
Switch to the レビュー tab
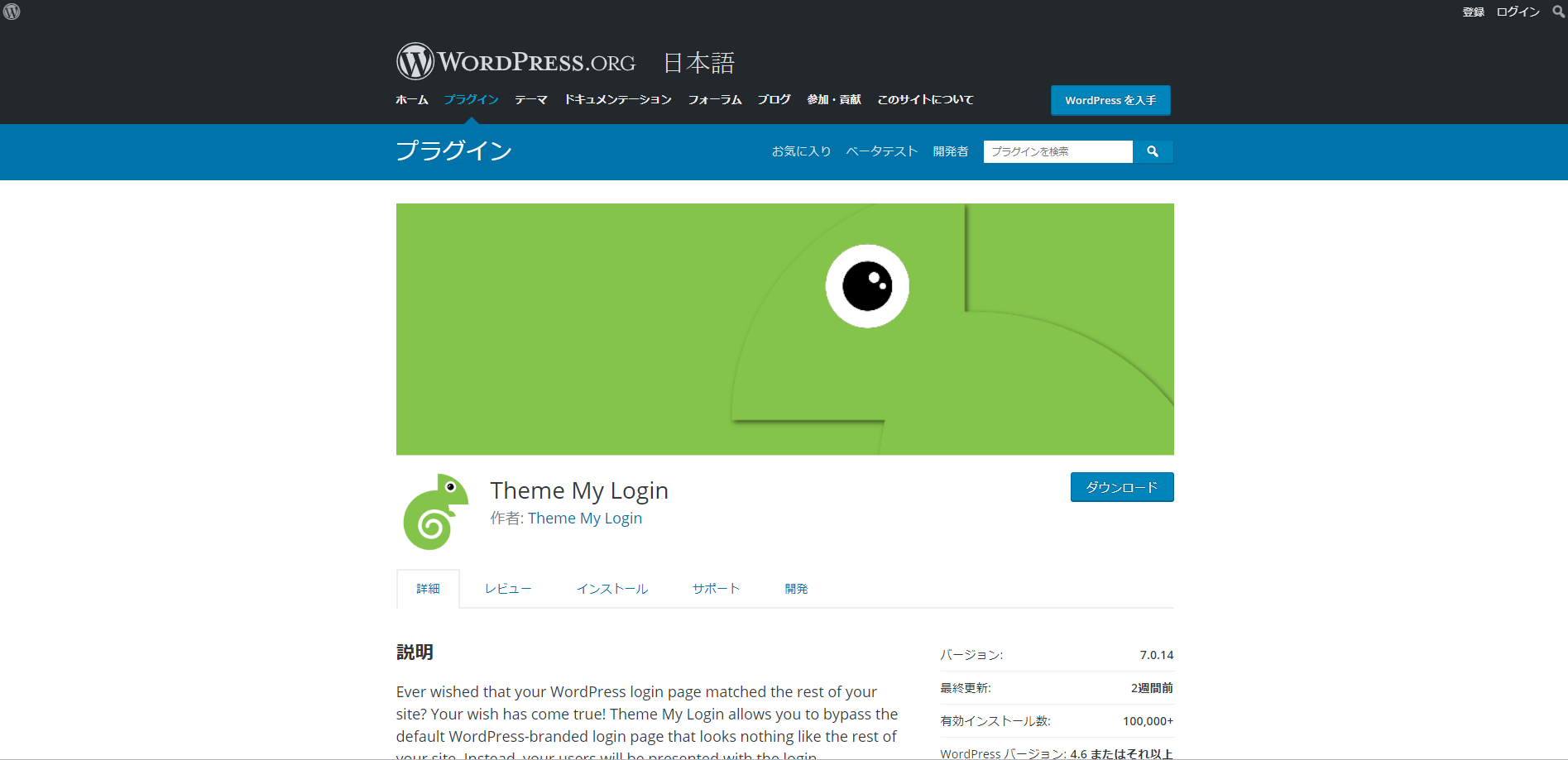[507, 588]
